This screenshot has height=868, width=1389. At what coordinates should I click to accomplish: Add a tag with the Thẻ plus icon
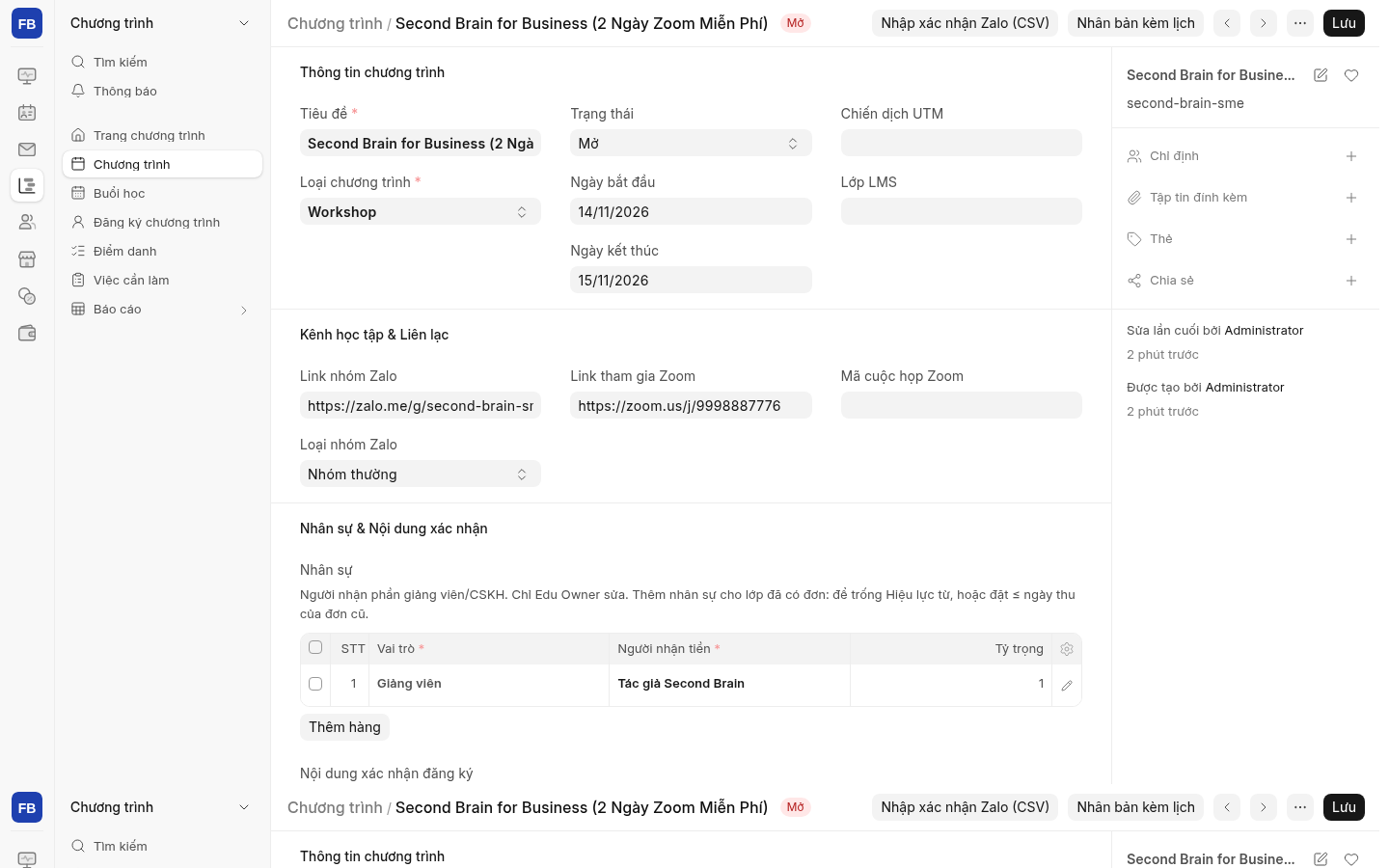tap(1351, 239)
